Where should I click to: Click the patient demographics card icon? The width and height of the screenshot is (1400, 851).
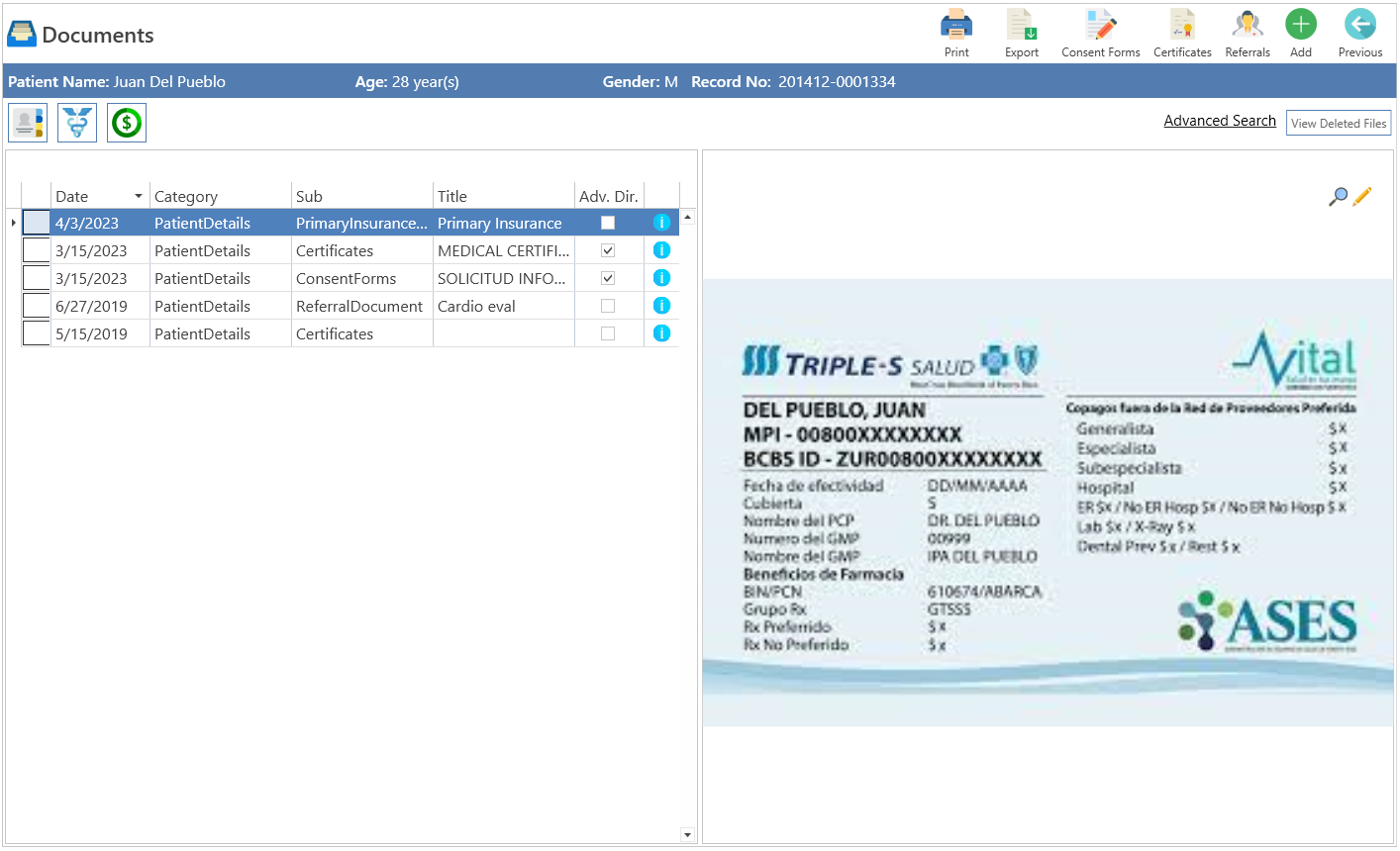pos(28,123)
